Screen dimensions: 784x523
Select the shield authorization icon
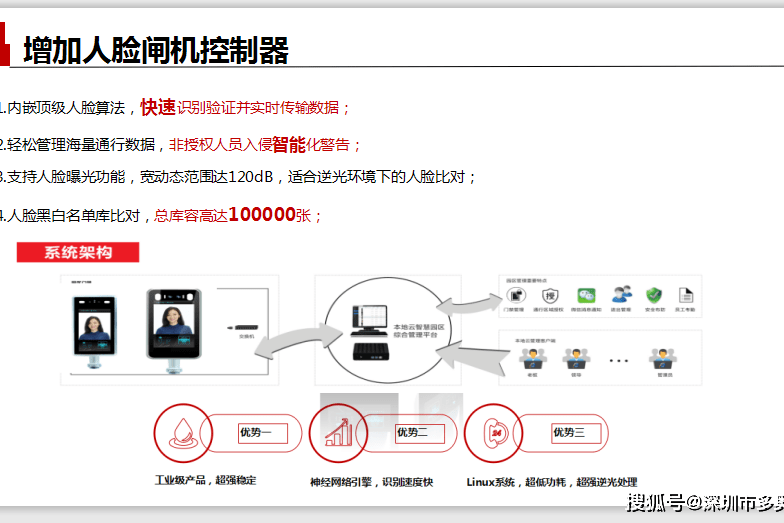point(551,296)
